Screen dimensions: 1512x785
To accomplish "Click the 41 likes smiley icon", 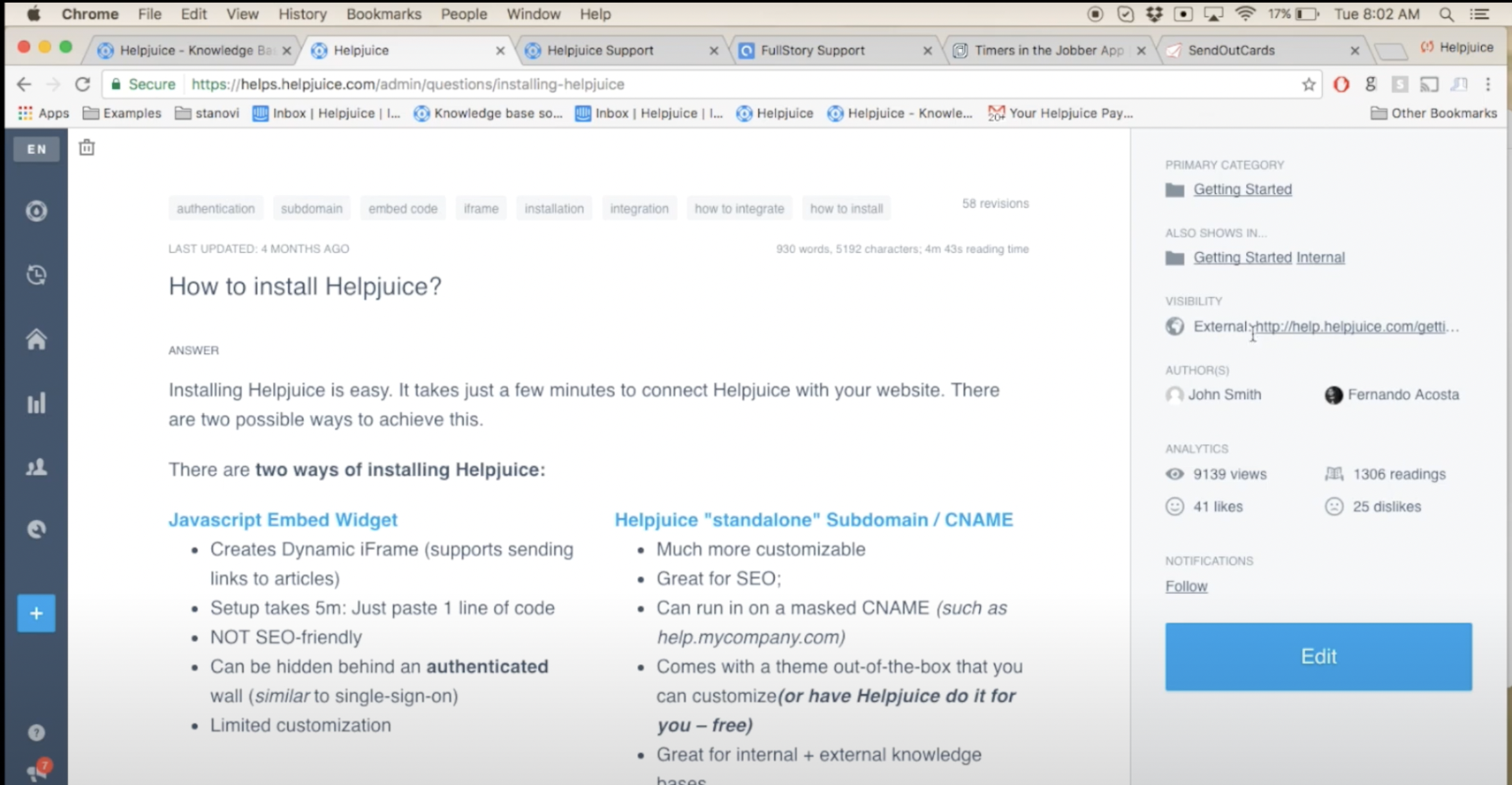I will [x=1174, y=507].
